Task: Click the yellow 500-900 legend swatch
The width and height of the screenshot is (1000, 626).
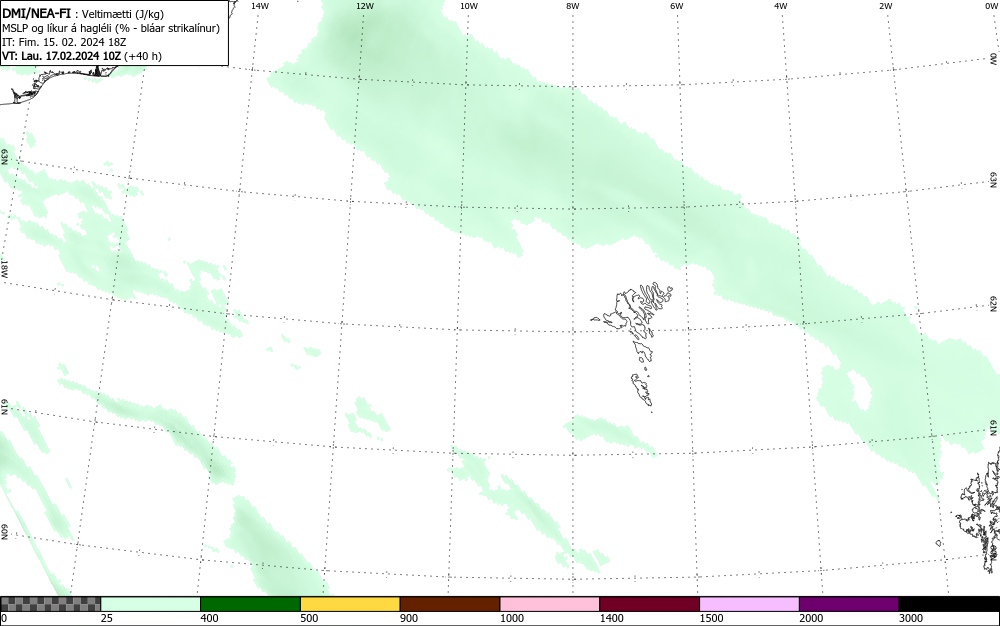Action: (x=350, y=604)
